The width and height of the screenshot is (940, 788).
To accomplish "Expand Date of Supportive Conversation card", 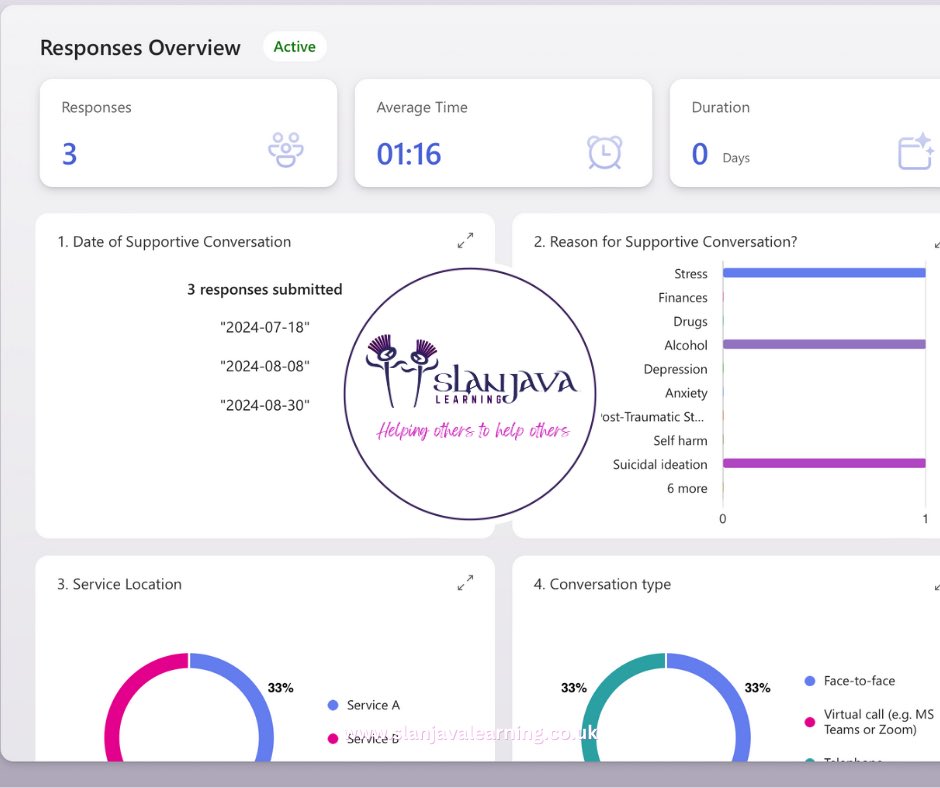I will point(465,240).
